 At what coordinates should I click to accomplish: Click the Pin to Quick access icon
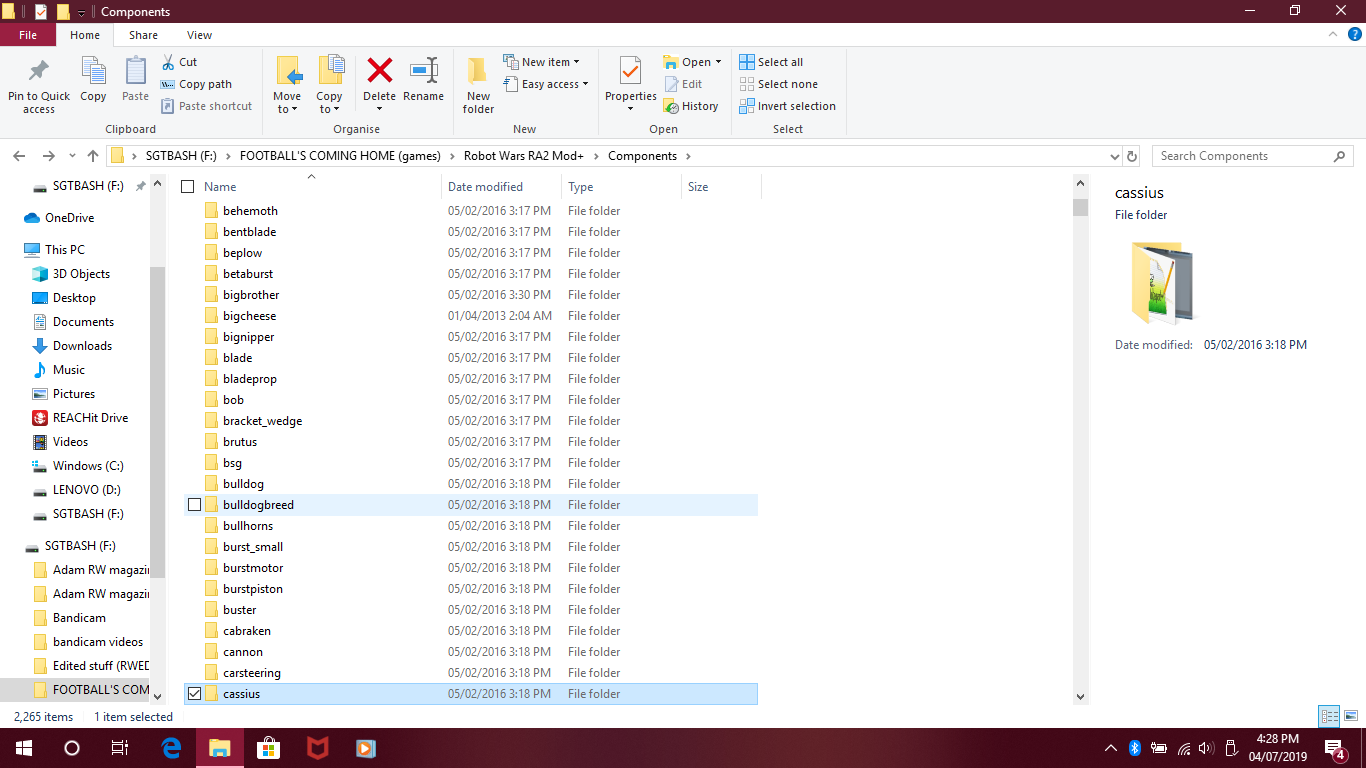39,72
